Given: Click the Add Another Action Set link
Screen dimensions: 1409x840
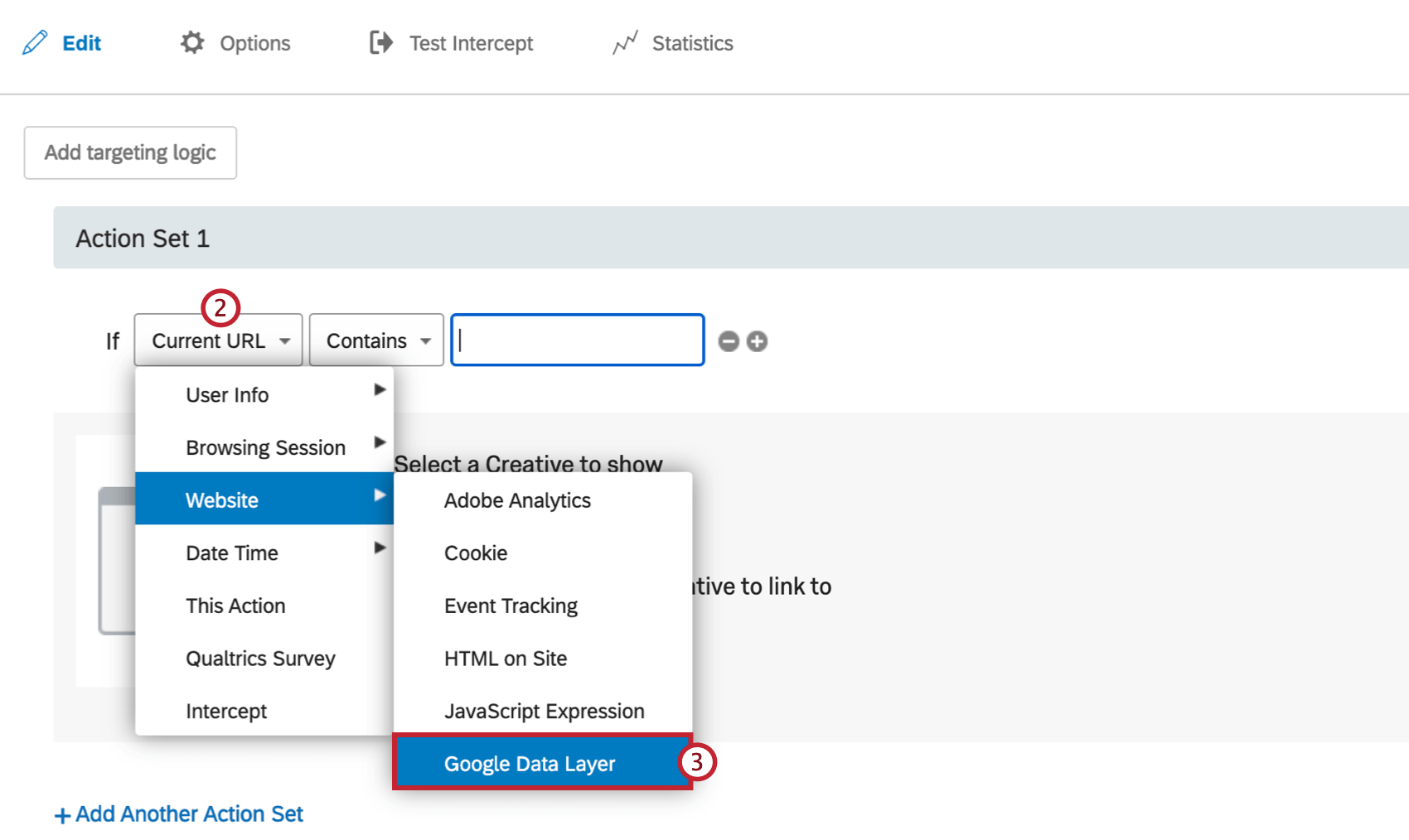Looking at the screenshot, I should click(x=179, y=813).
